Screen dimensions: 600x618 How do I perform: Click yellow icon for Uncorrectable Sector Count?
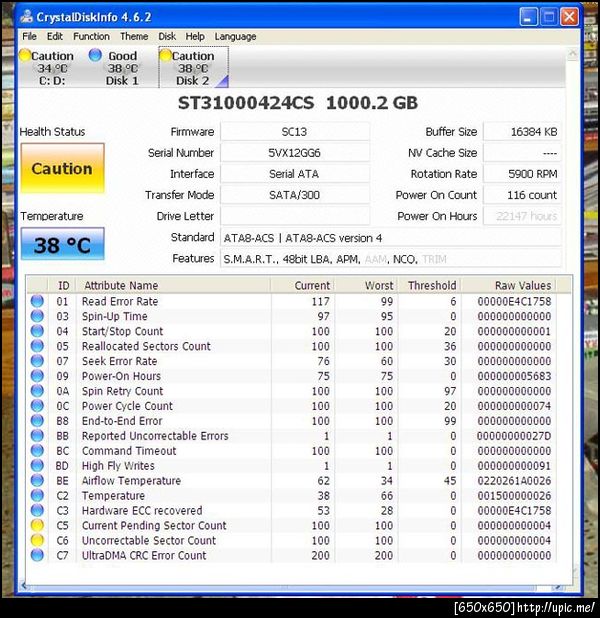[37, 540]
